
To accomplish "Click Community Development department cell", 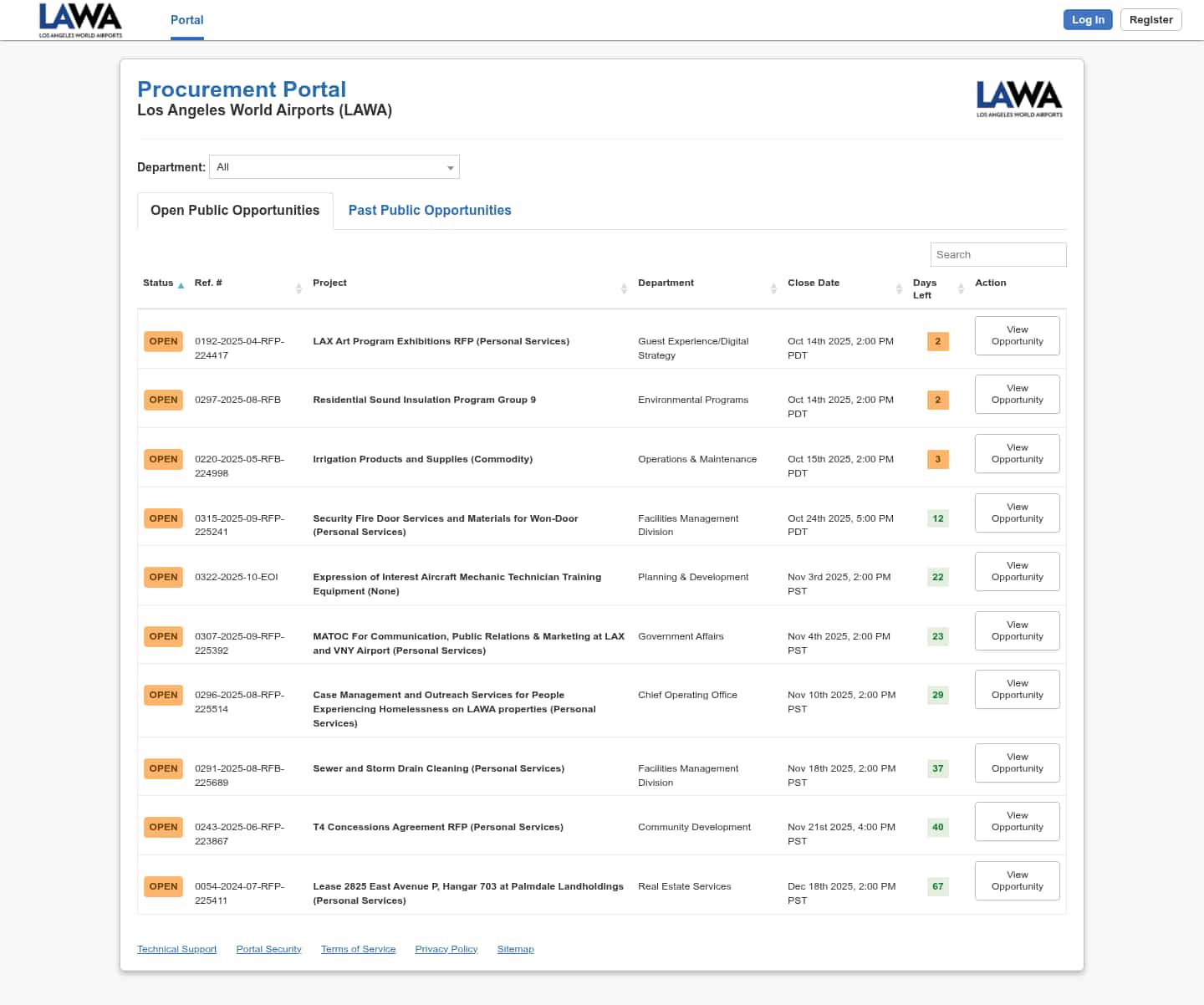I will tap(695, 827).
